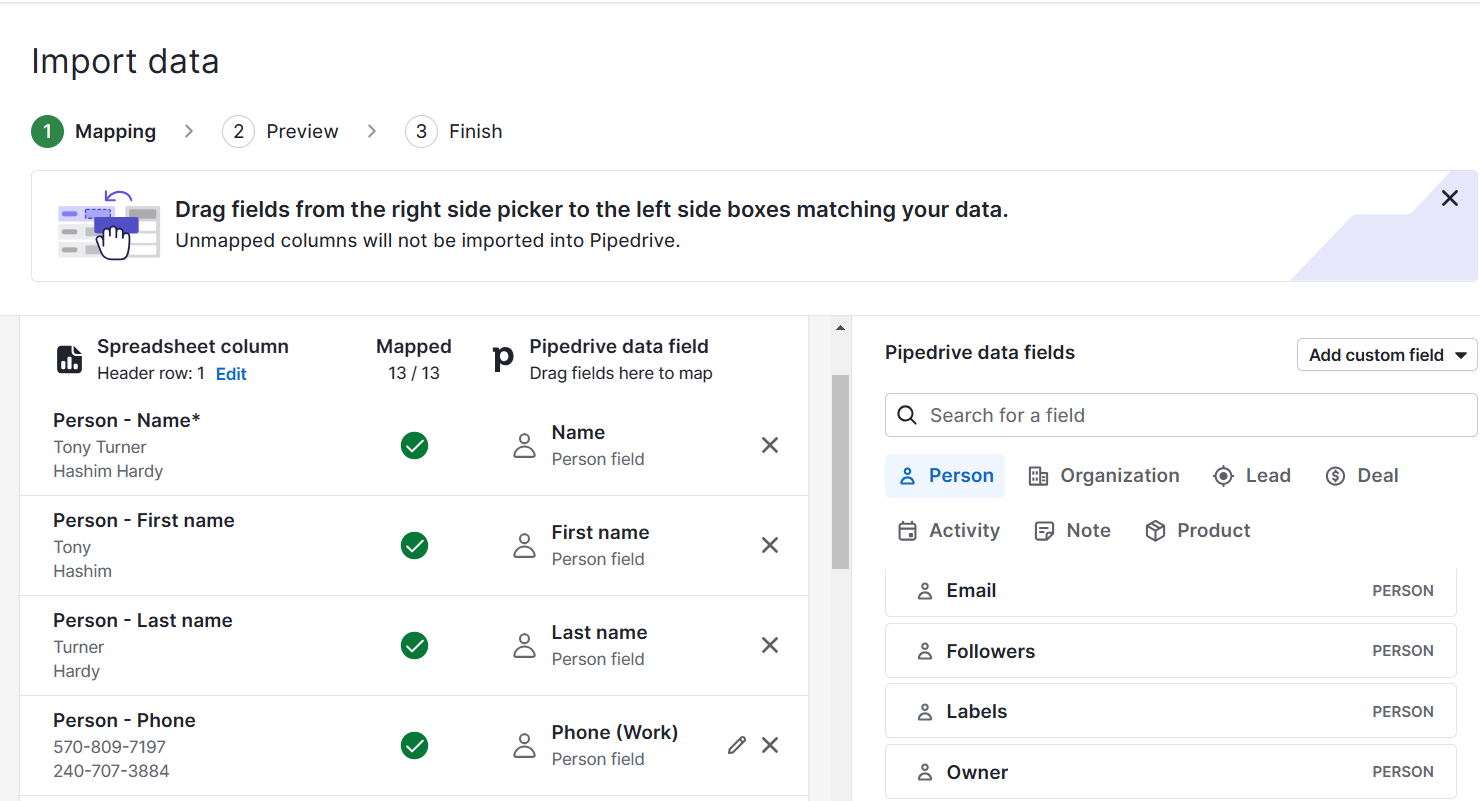Image resolution: width=1480 pixels, height=801 pixels.
Task: Close the drag fields instruction banner
Action: 1449,198
